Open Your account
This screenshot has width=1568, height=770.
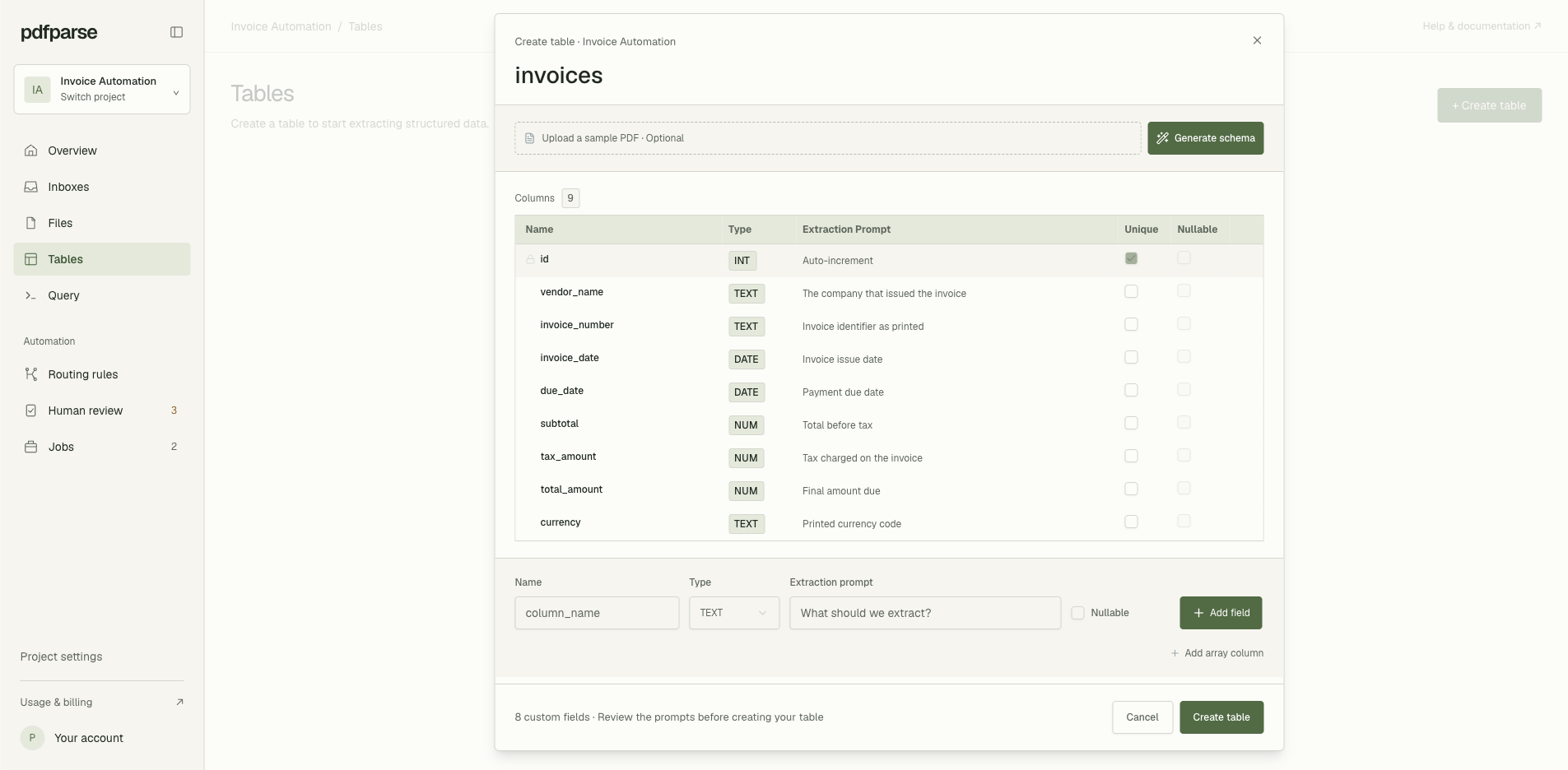[x=102, y=738]
